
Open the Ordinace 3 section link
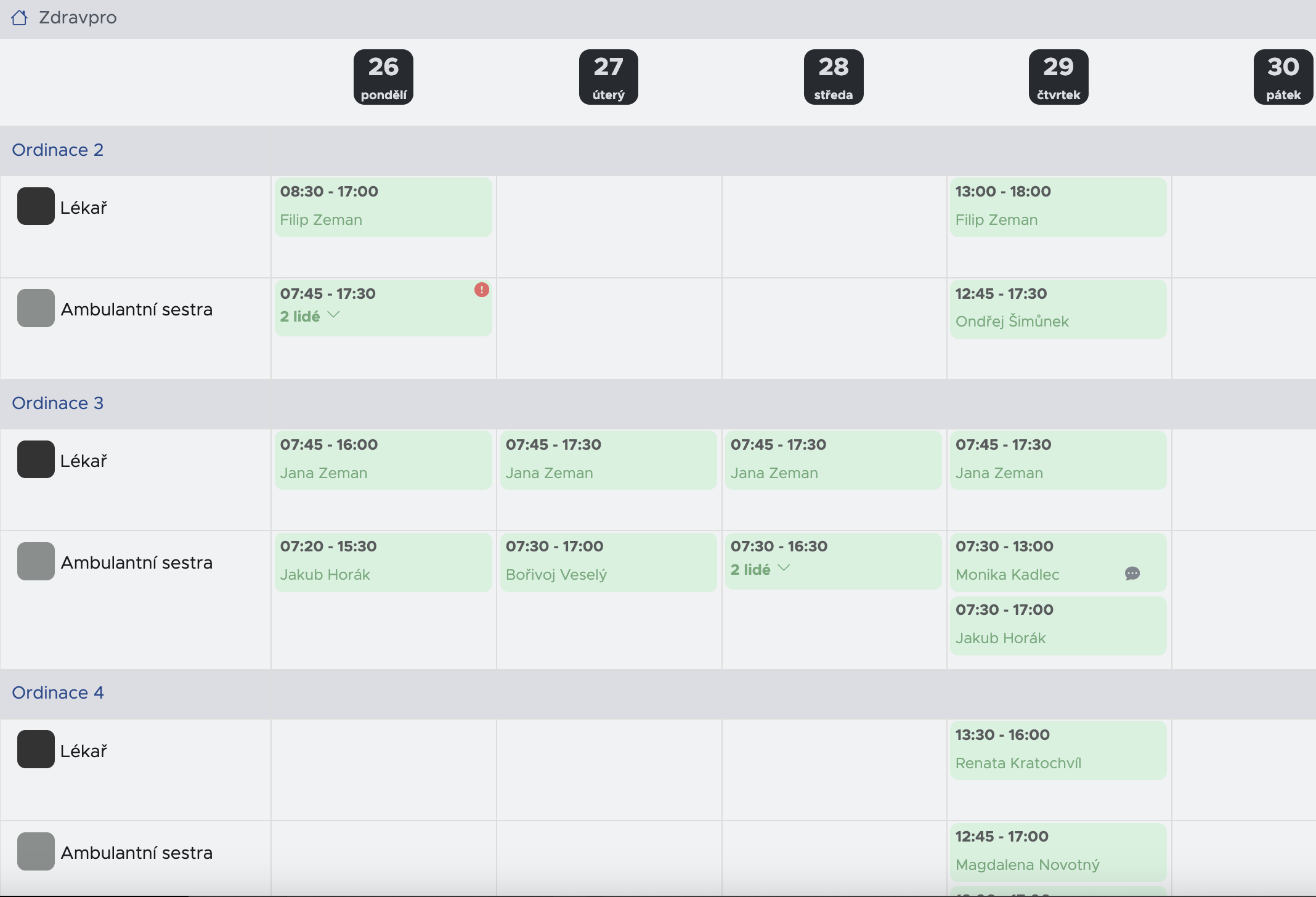pos(58,403)
